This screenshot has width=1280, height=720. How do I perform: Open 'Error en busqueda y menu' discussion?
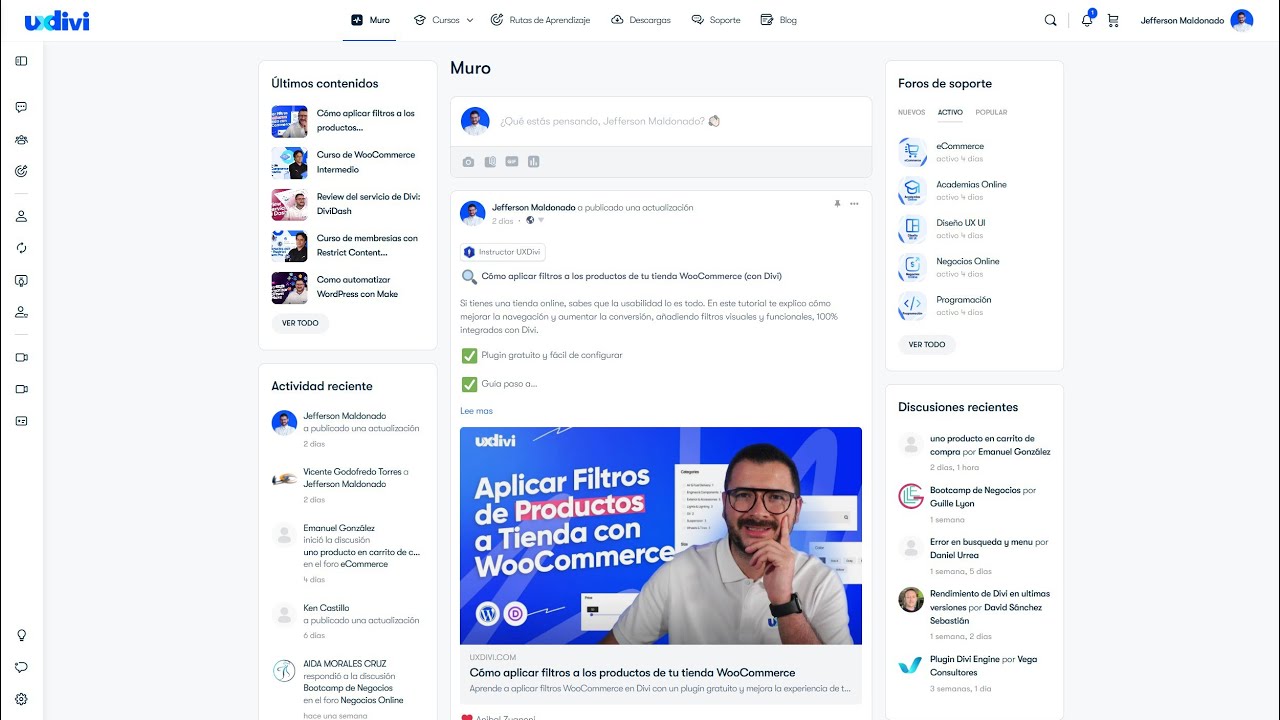(x=981, y=542)
